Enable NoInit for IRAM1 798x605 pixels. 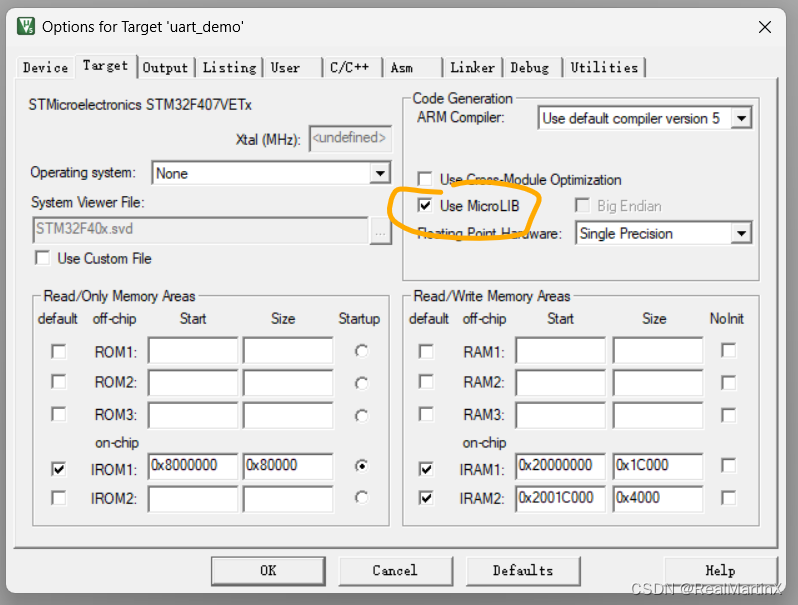(728, 465)
